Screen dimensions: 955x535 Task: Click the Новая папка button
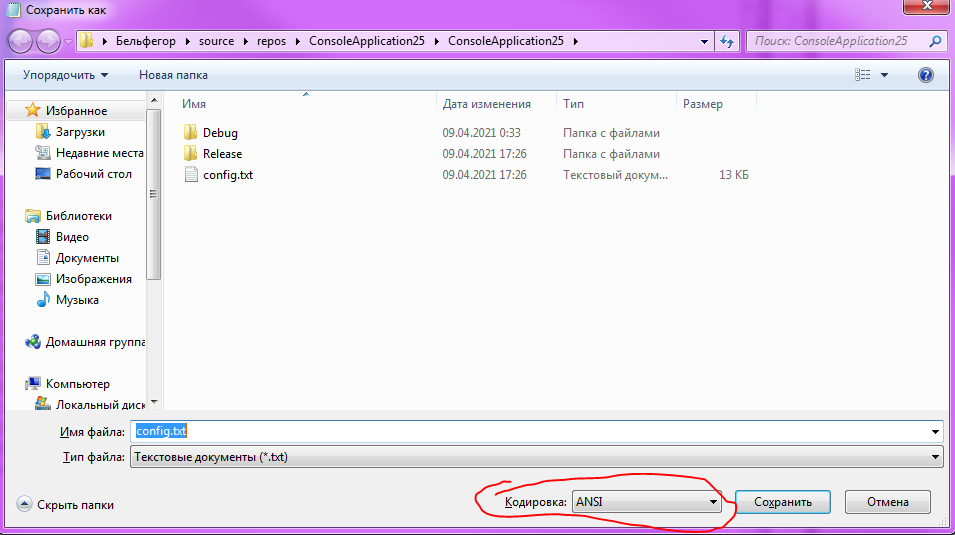tap(173, 75)
